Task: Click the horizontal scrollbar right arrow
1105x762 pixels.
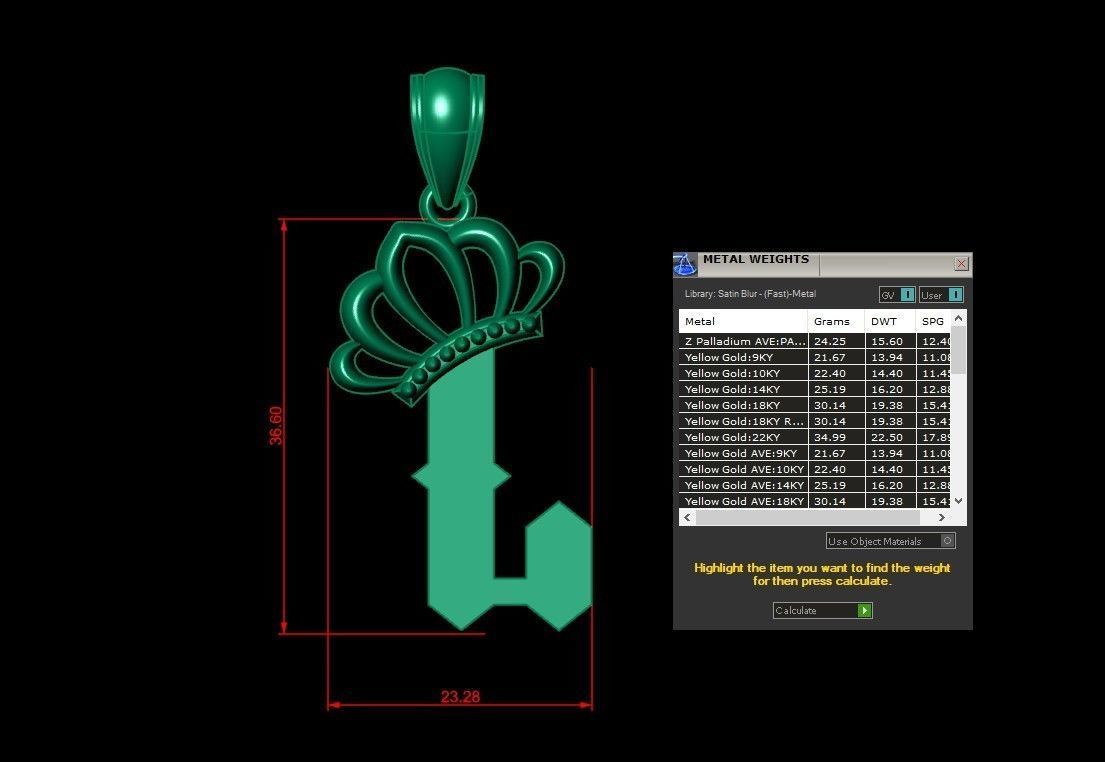Action: 942,517
